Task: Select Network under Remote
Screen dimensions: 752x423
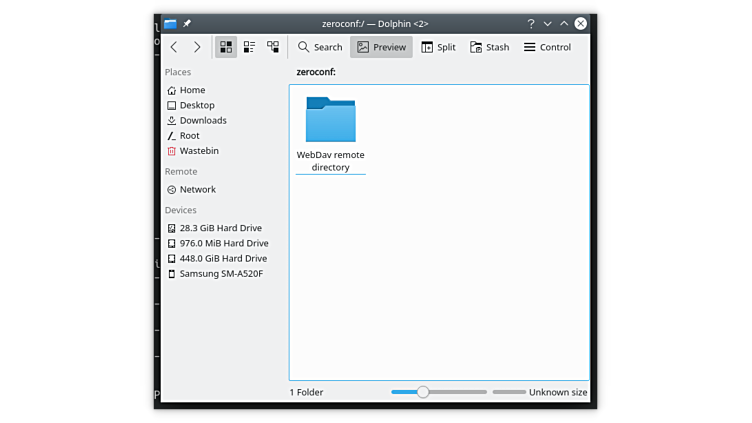Action: (197, 189)
